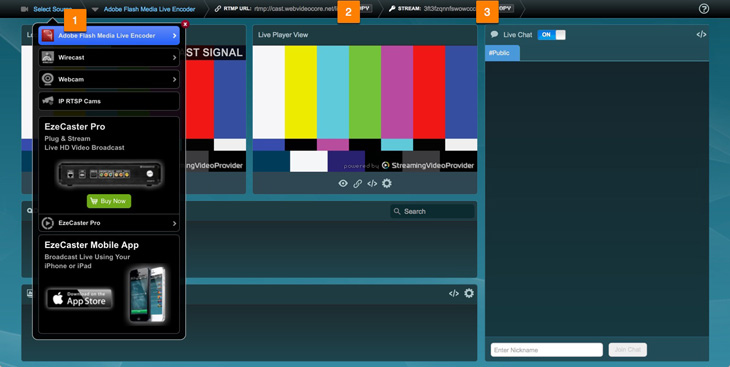The height and width of the screenshot is (367, 730).
Task: Click the stream key icon
Action: point(392,8)
